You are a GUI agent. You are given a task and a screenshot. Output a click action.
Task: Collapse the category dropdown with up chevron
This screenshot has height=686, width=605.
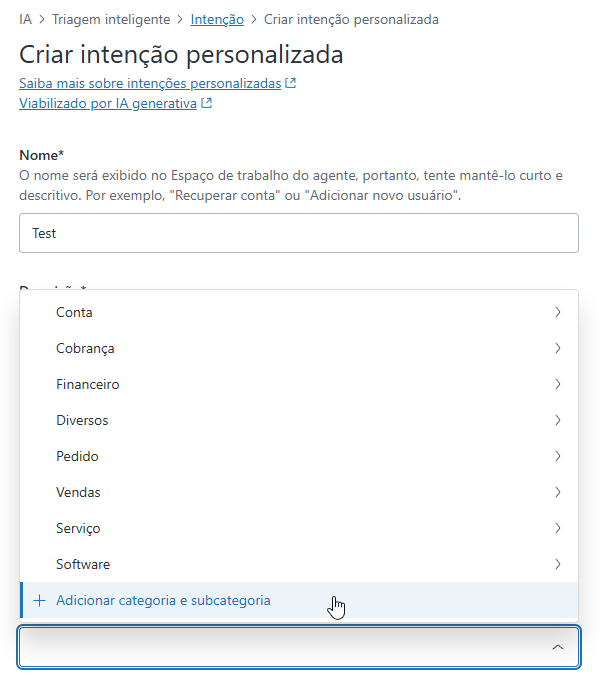[x=558, y=647]
